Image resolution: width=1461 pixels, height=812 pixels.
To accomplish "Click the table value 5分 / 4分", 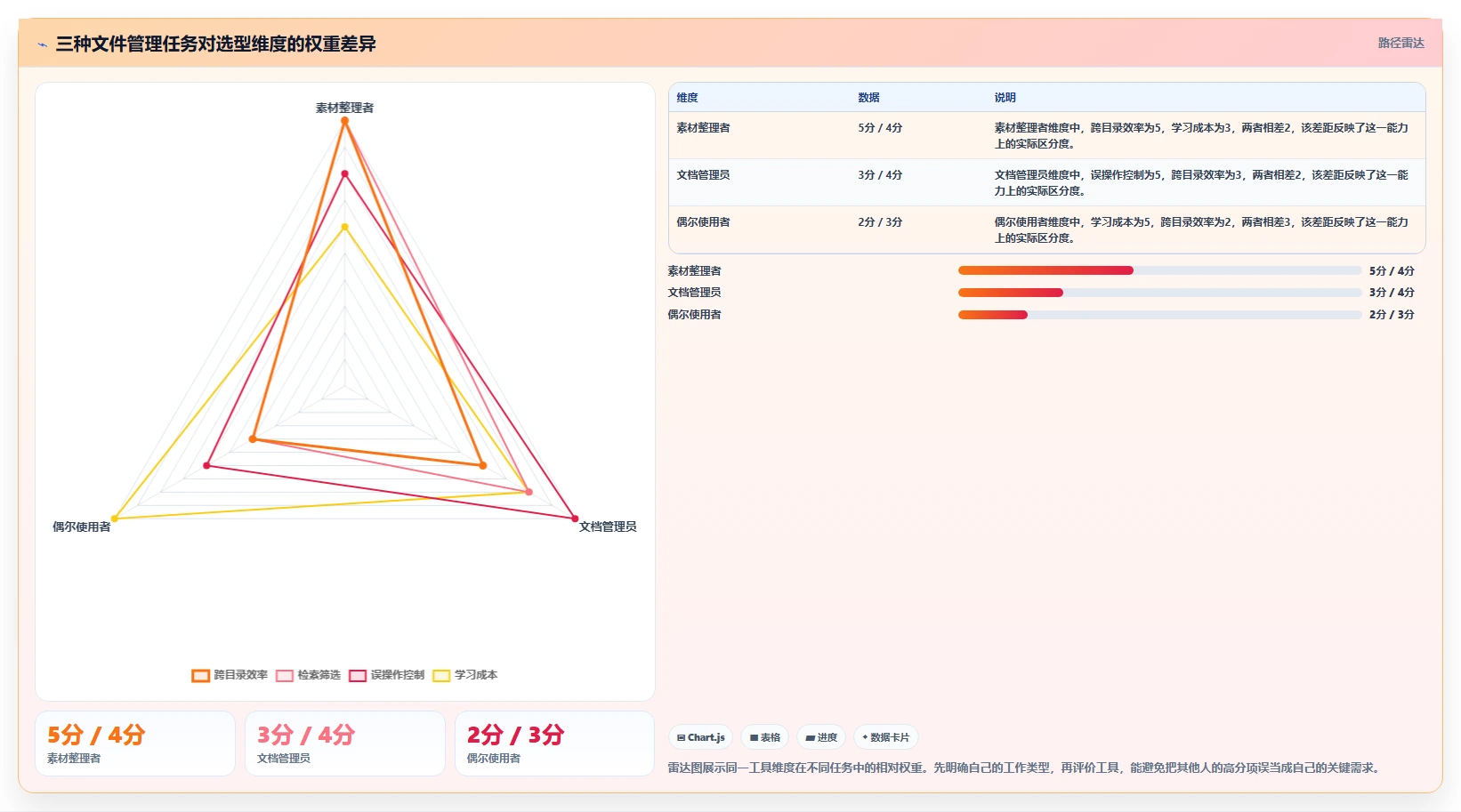I will (x=880, y=128).
